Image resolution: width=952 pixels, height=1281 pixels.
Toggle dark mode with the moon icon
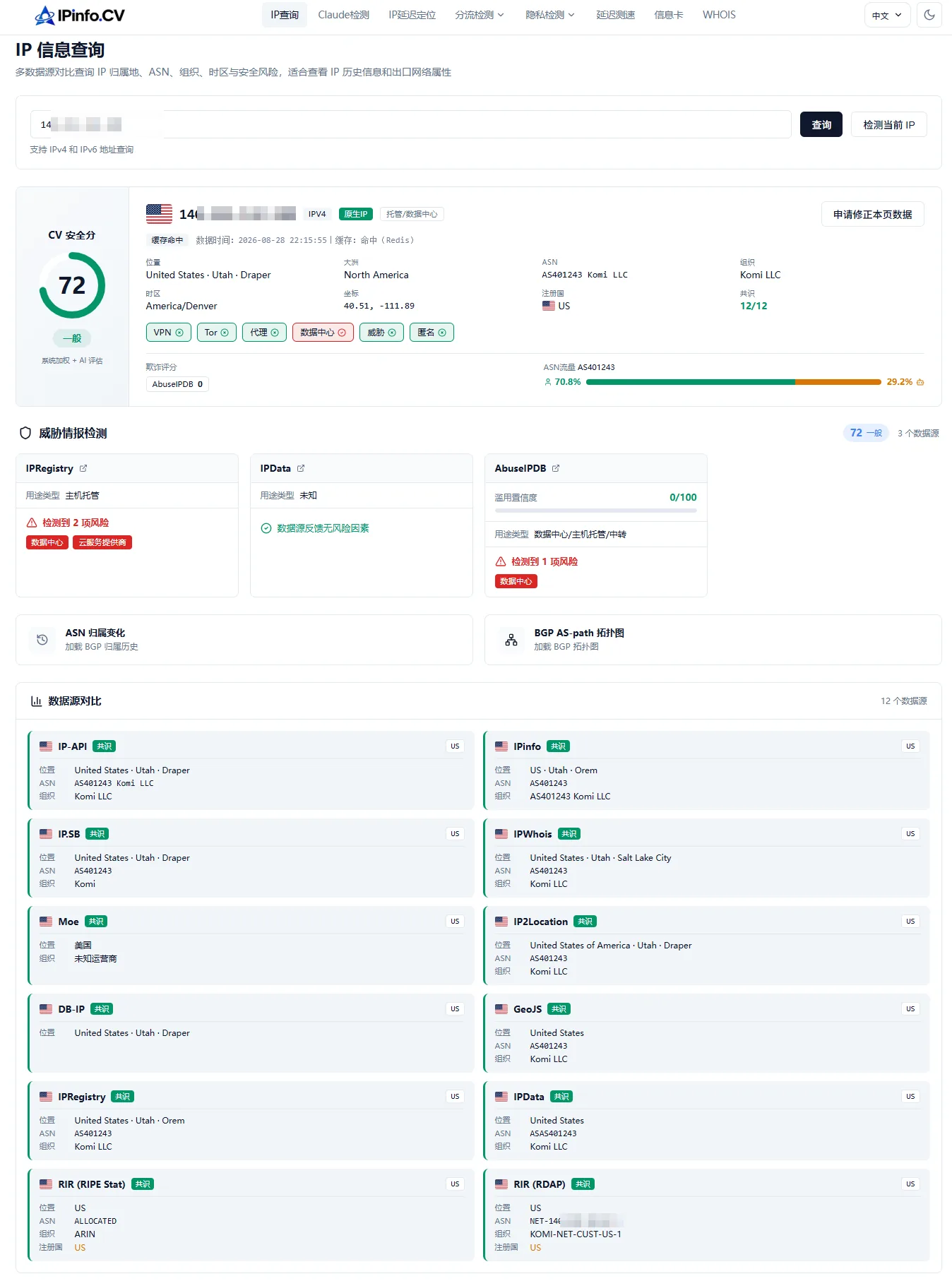pos(929,15)
